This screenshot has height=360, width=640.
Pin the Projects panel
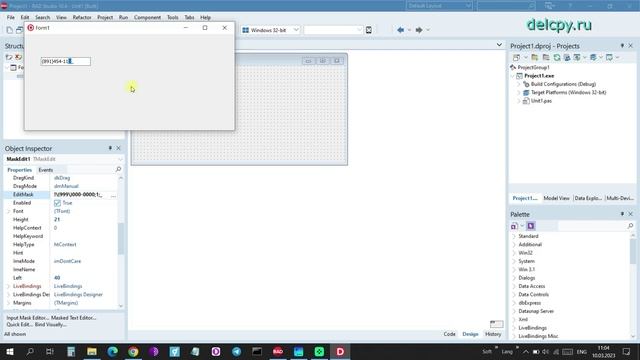point(622,46)
